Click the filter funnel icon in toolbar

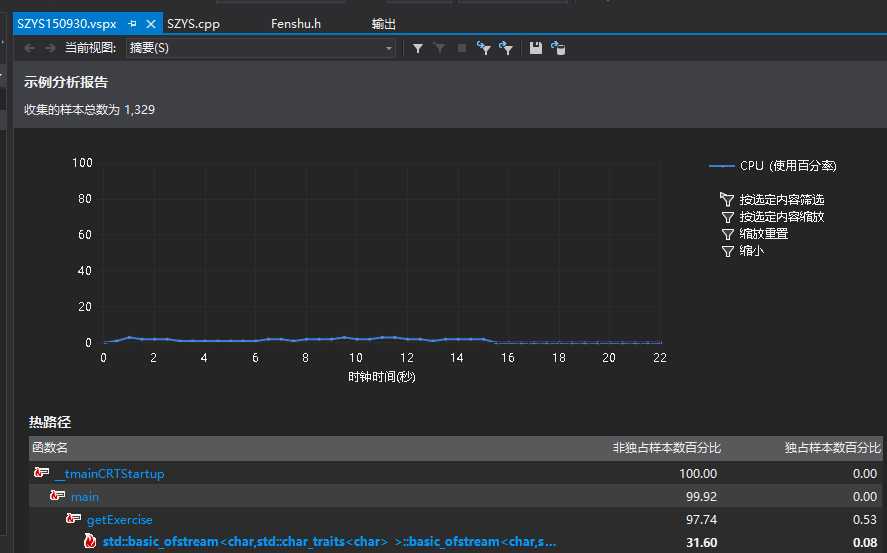pyautogui.click(x=418, y=48)
